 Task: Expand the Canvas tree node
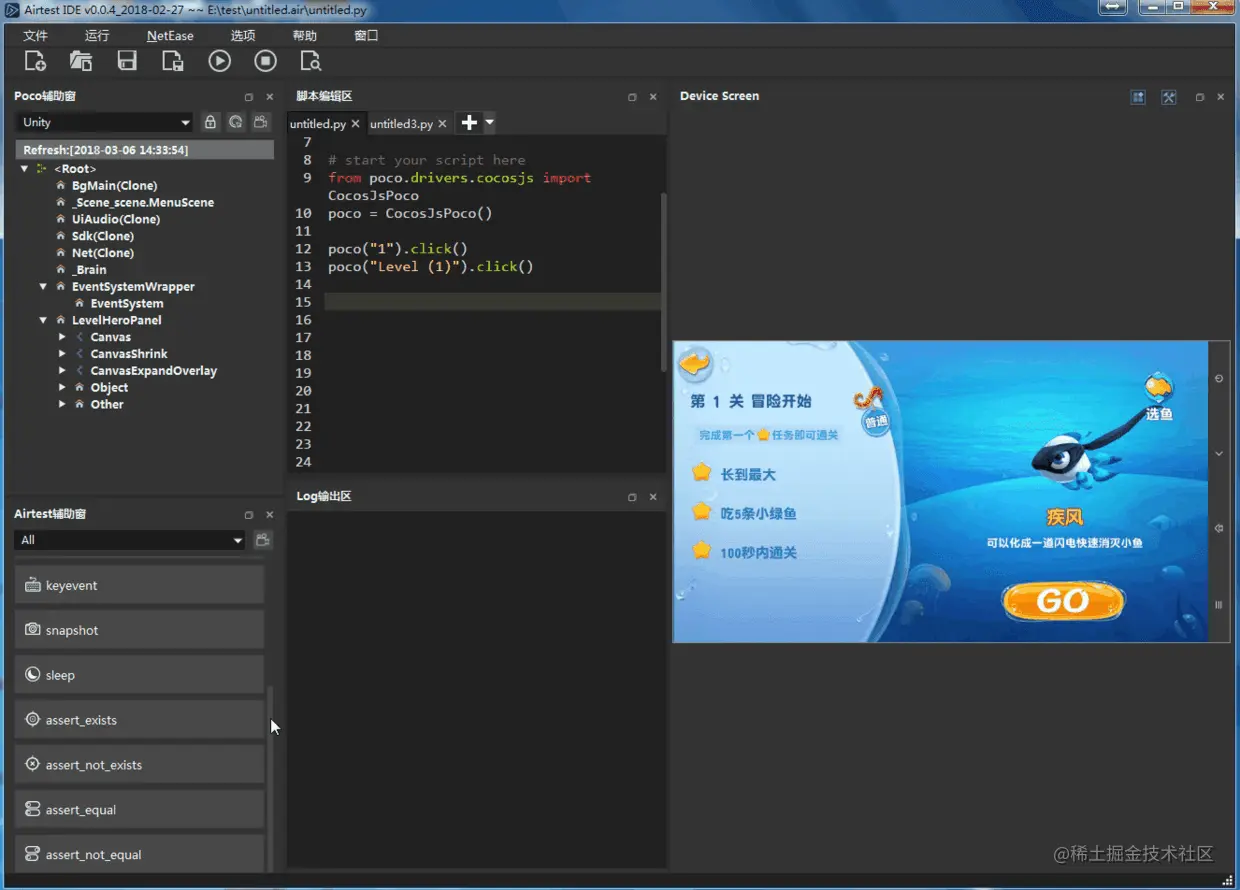(x=62, y=338)
